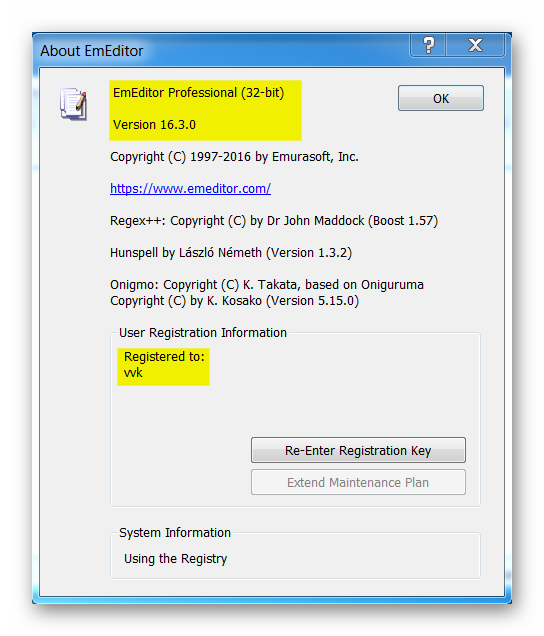Click the K. Kosako Version 5.15.0 line
This screenshot has height=636, width=544.
pos(234,301)
